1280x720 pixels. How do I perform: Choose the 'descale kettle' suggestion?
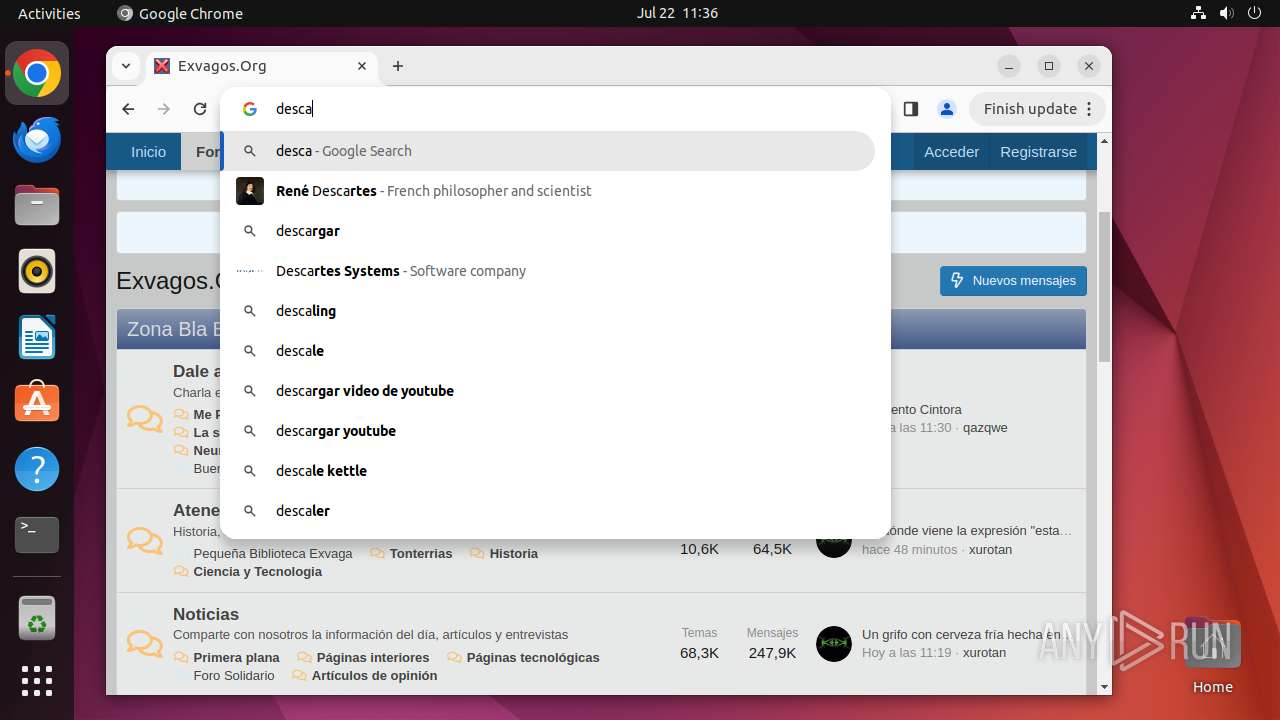(548, 471)
